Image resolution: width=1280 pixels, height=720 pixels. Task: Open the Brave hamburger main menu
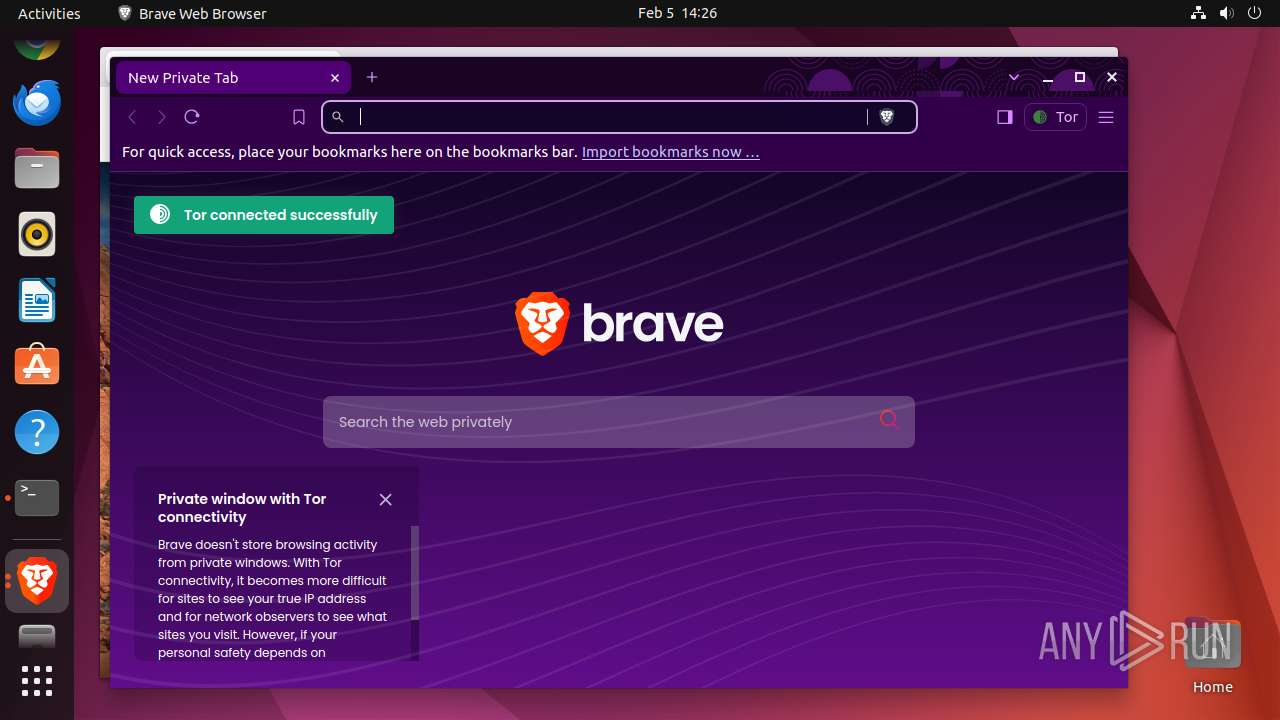pos(1106,117)
